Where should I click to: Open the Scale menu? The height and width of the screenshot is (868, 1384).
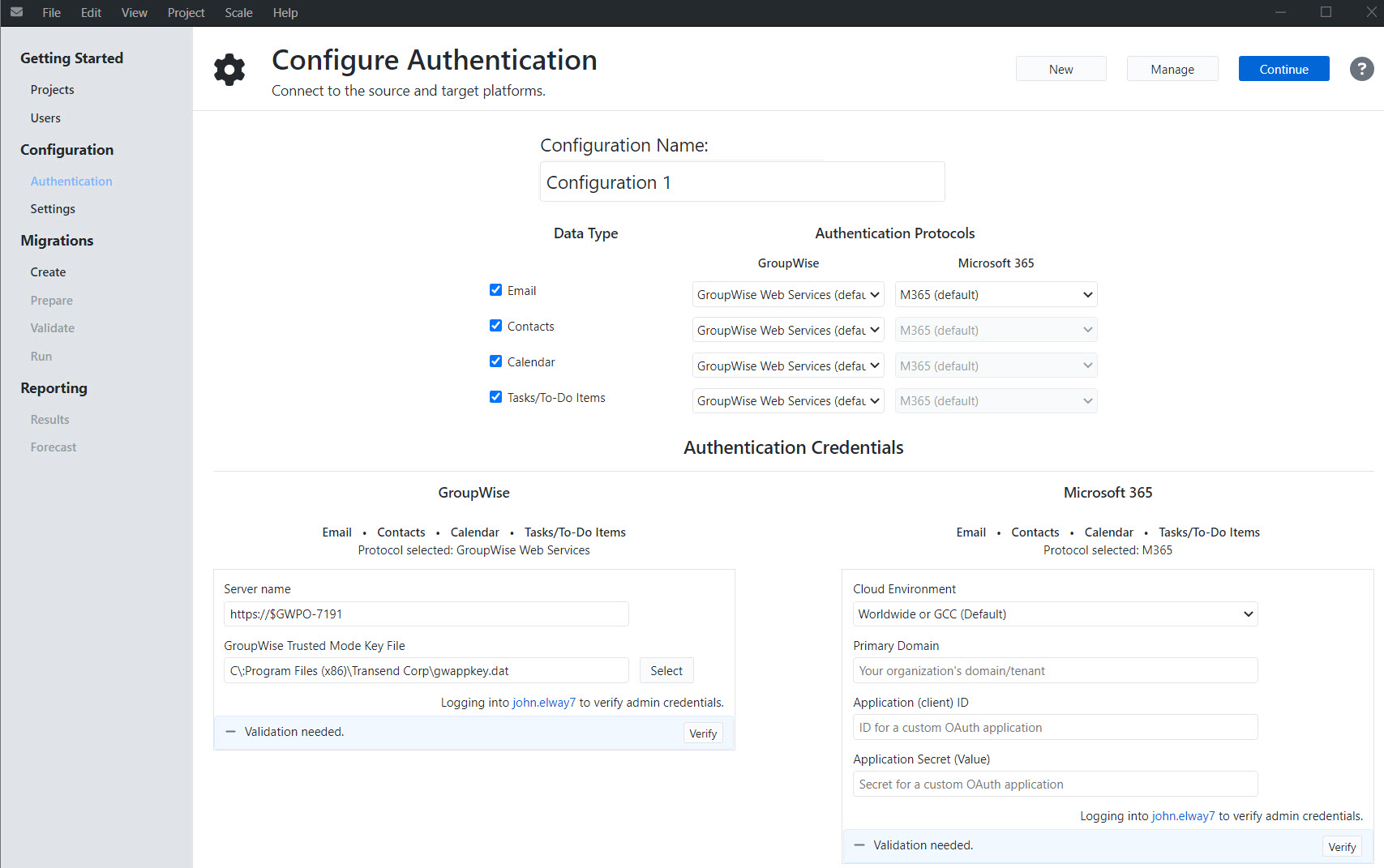pos(238,13)
